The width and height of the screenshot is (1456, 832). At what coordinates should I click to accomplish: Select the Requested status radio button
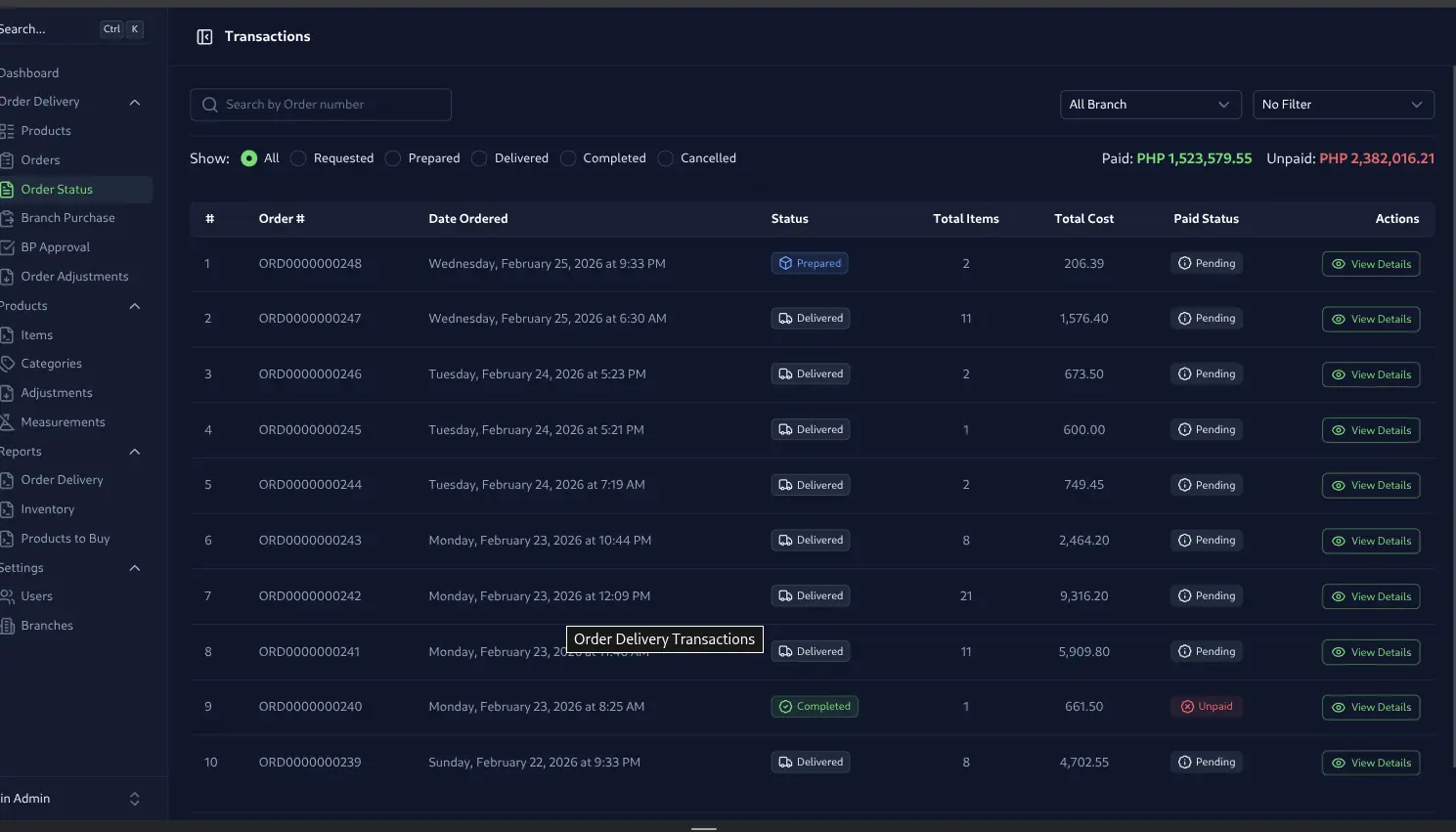click(x=297, y=157)
